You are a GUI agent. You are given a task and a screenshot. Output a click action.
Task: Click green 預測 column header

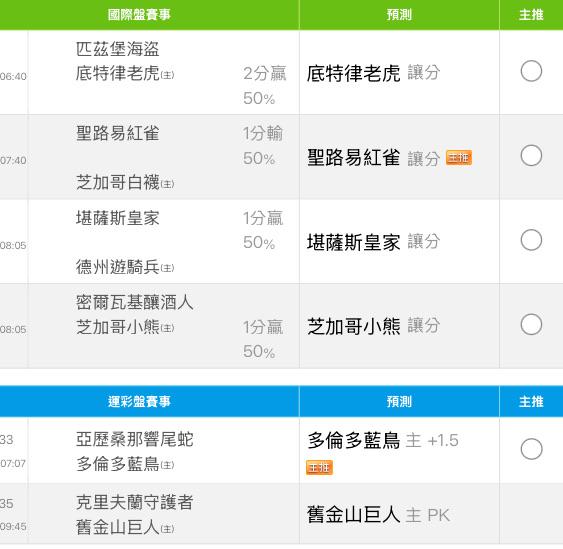[399, 15]
